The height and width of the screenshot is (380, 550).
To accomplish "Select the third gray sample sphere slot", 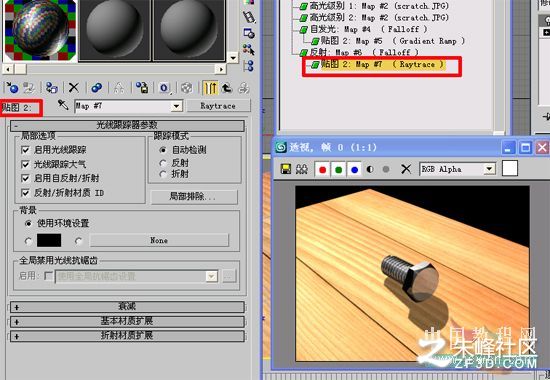I will click(x=189, y=31).
